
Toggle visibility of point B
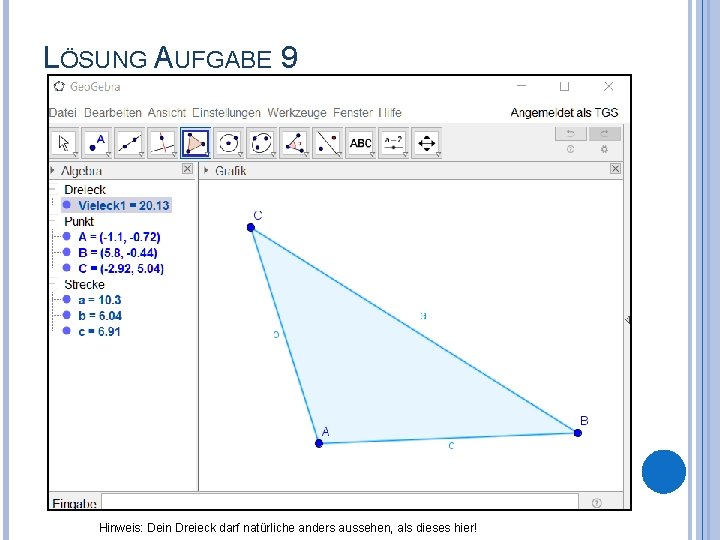click(67, 252)
